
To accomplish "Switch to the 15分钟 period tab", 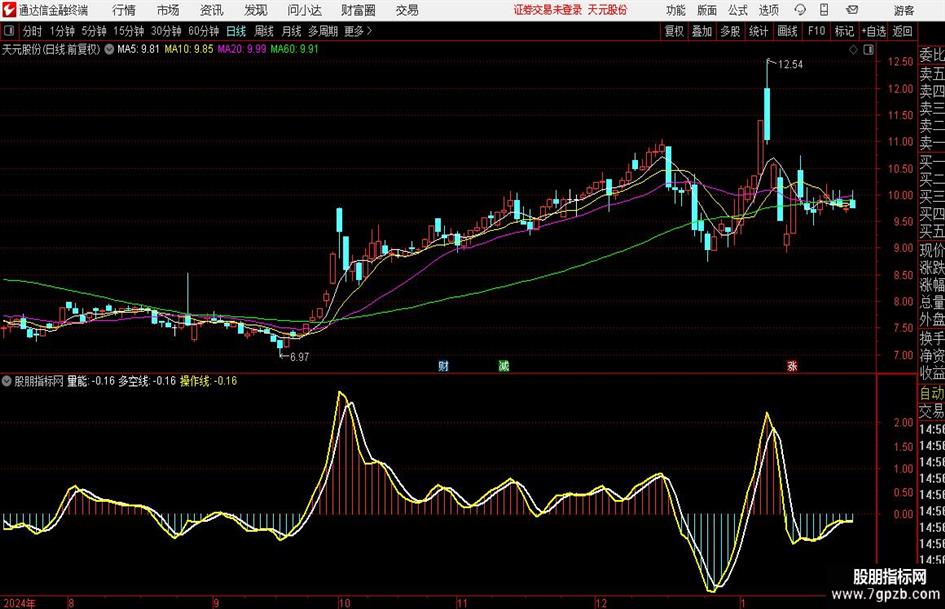I will pyautogui.click(x=128, y=31).
